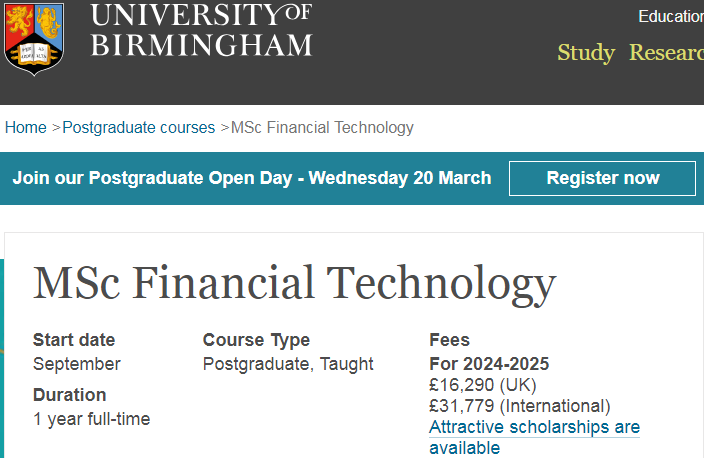Click the 1 year full-time text

[91, 419]
